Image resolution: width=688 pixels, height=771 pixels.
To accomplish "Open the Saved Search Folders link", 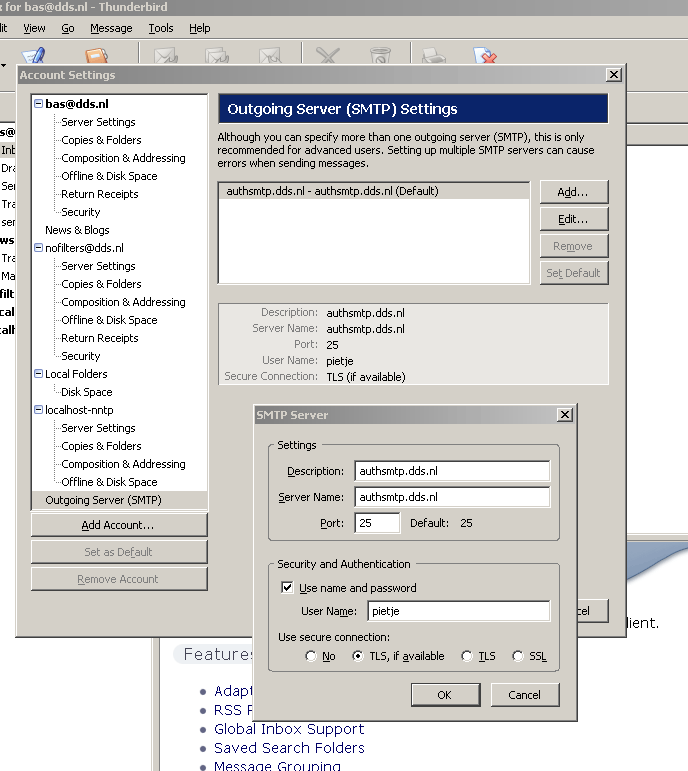I will coord(289,748).
